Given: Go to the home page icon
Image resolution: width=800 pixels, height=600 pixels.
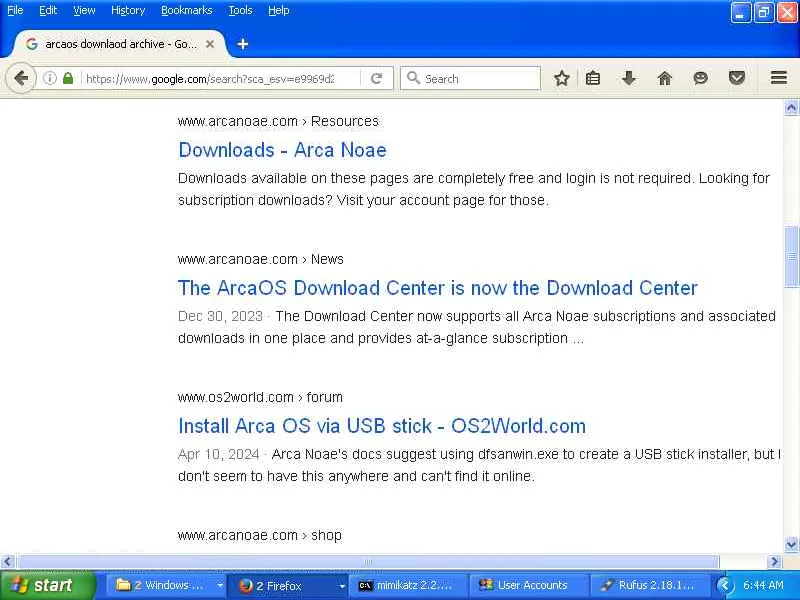Looking at the screenshot, I should [x=664, y=79].
